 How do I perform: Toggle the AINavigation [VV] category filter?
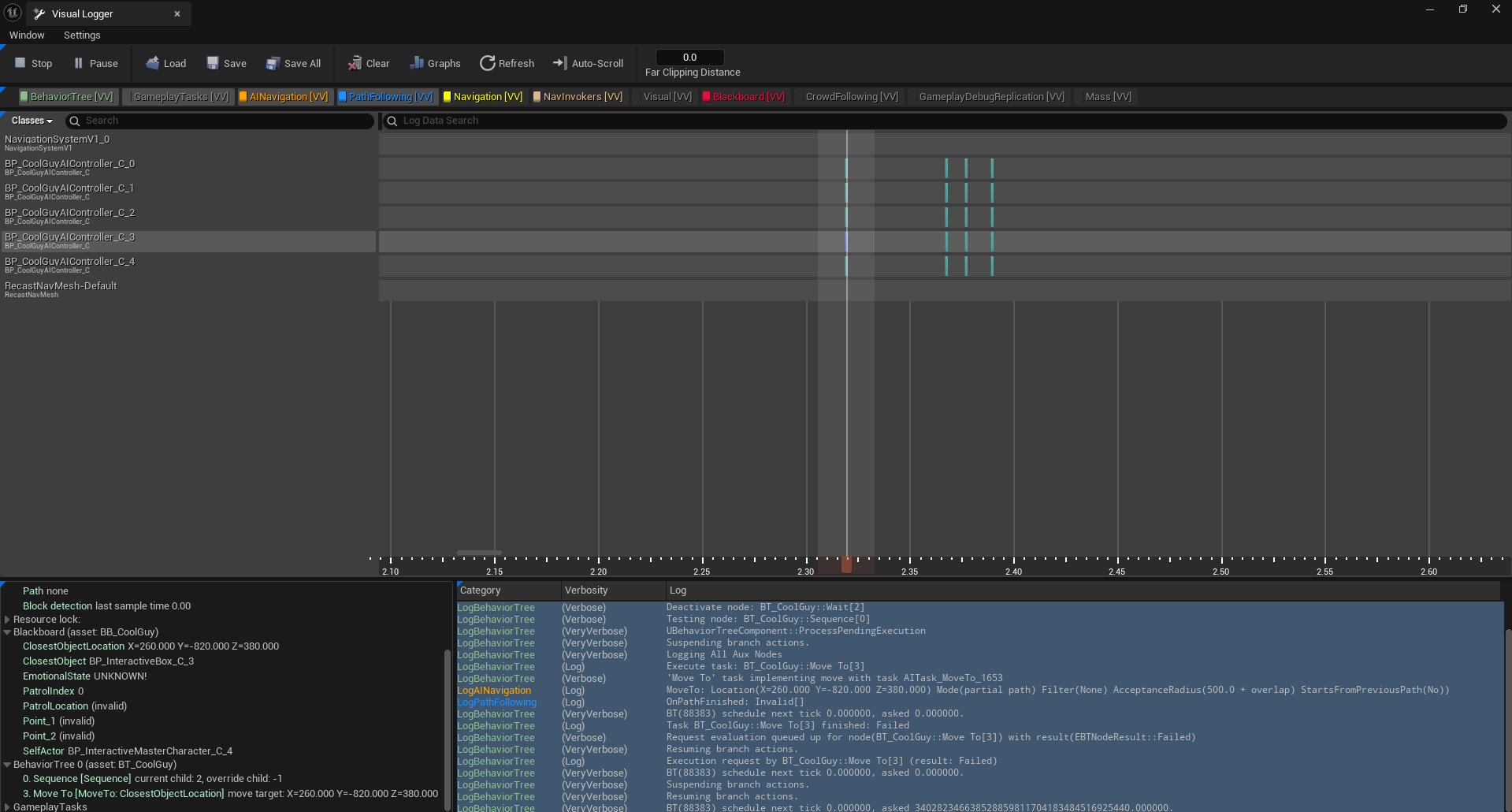click(x=284, y=96)
